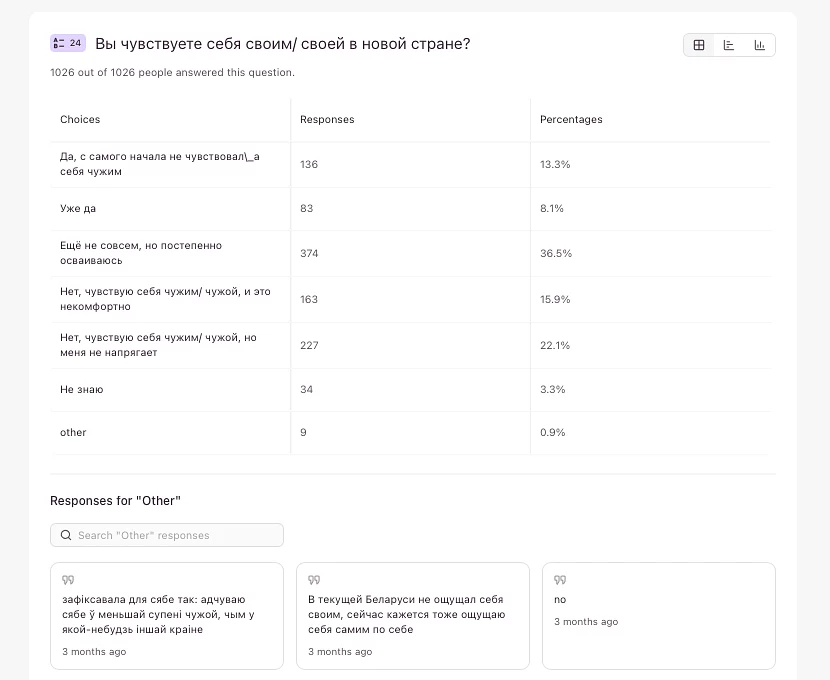Click the Responses column header
The image size is (830, 680).
click(x=327, y=119)
